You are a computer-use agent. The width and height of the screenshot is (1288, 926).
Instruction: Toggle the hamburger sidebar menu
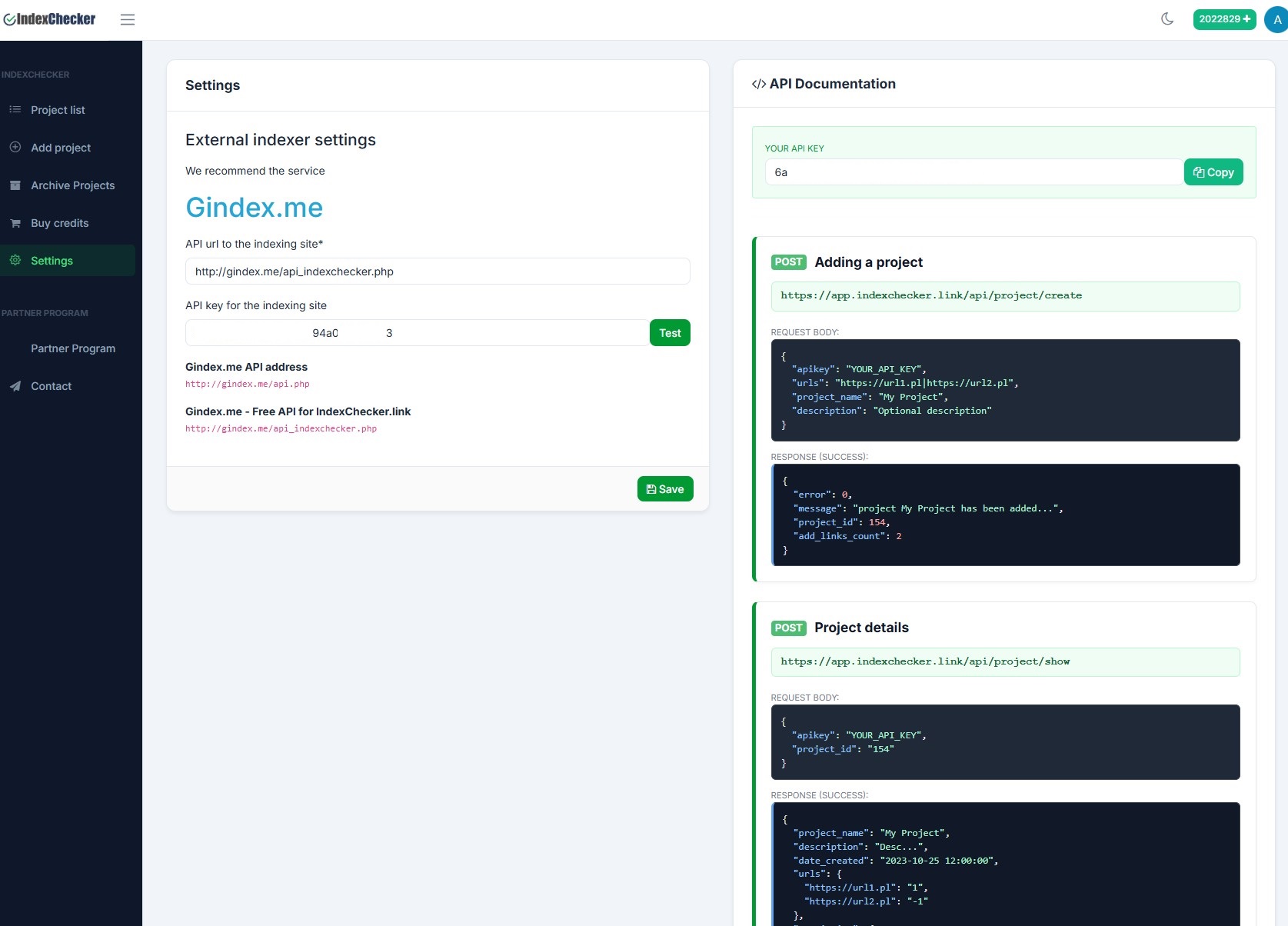point(128,19)
